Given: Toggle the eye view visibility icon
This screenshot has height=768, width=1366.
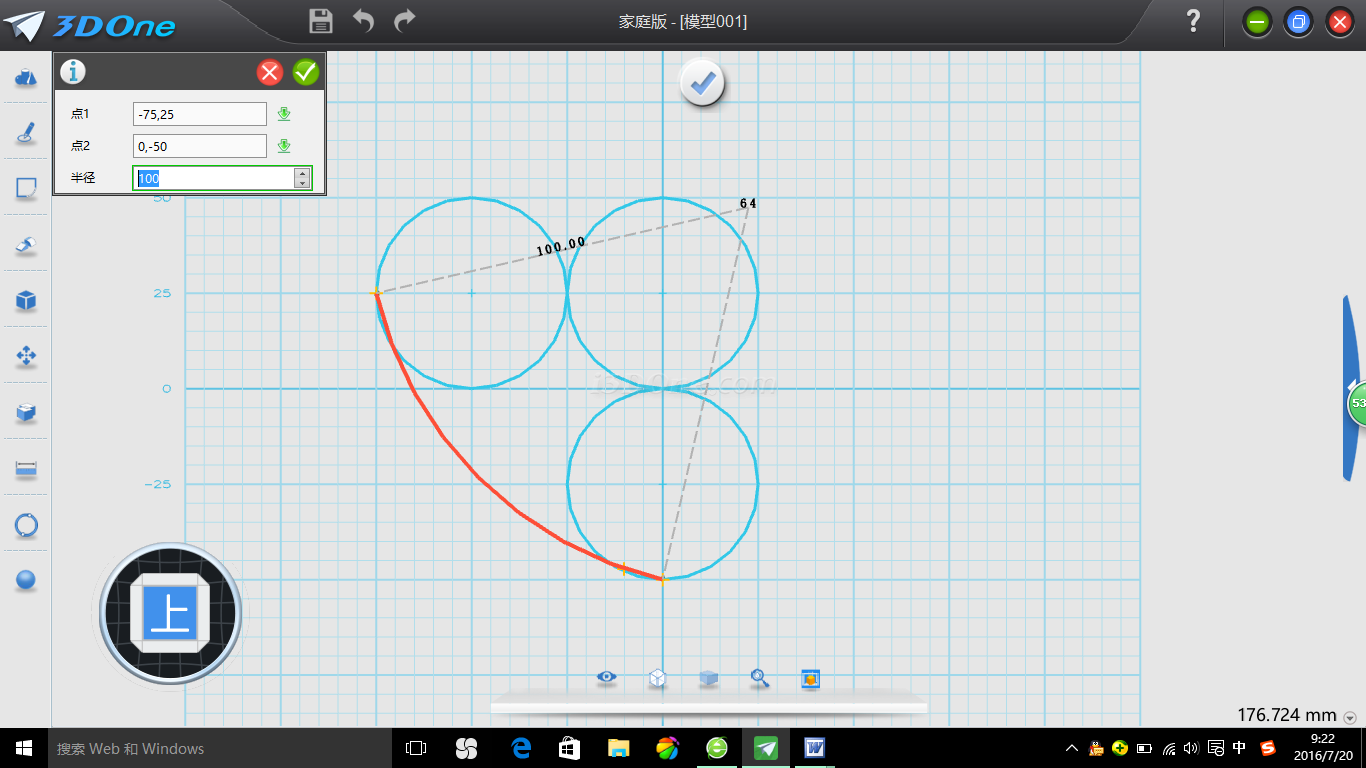Looking at the screenshot, I should pyautogui.click(x=606, y=677).
